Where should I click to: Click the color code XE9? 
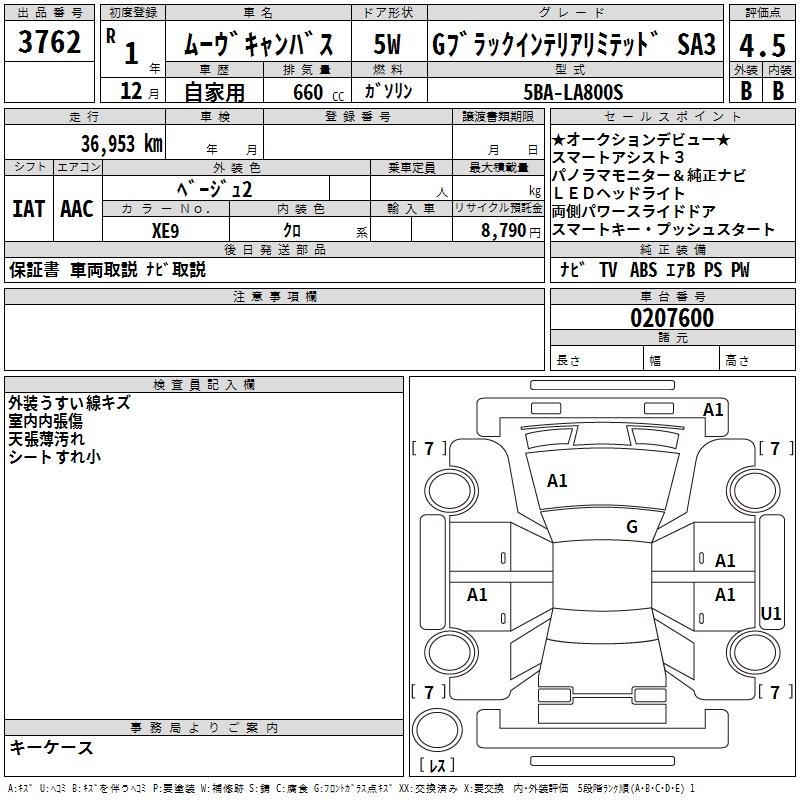(166, 230)
